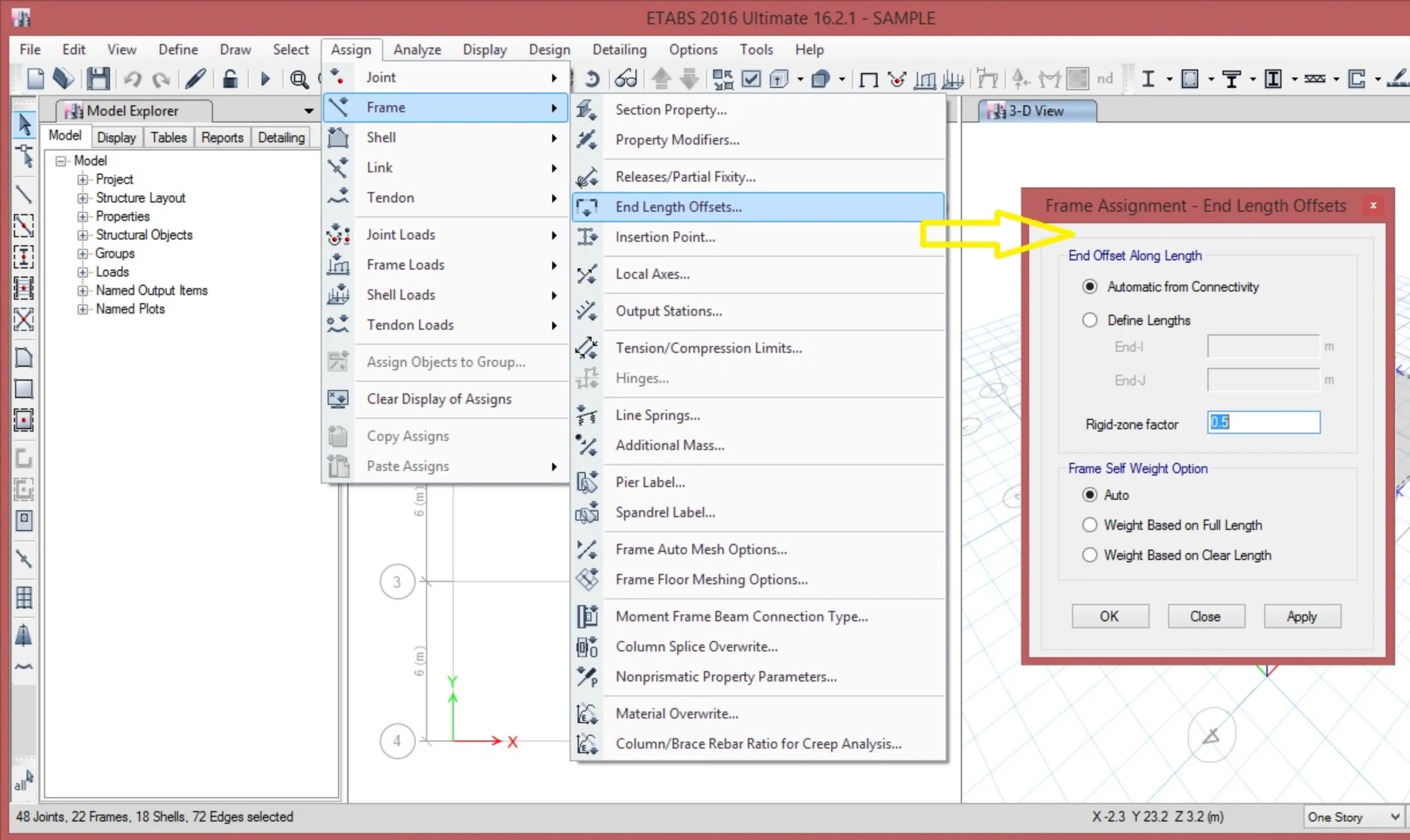Screen dimensions: 1410x840
Task: Click the 3D glasses view icon
Action: point(626,79)
